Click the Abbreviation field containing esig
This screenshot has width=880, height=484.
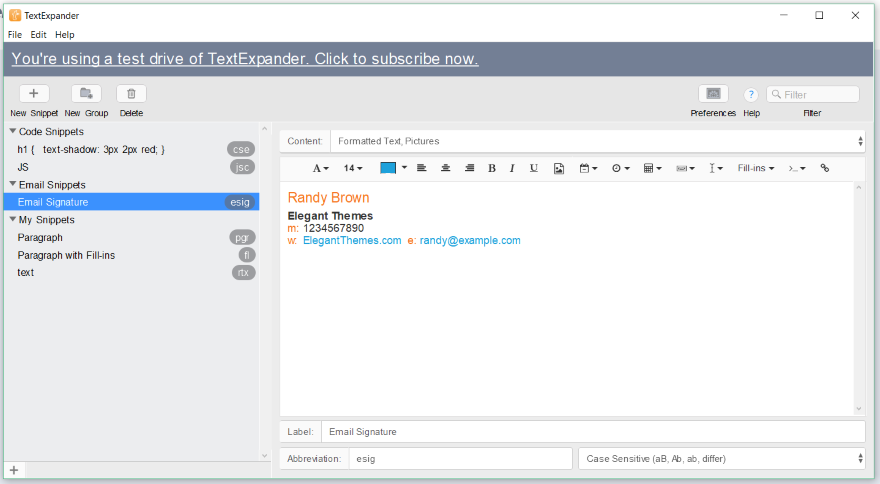(460, 459)
